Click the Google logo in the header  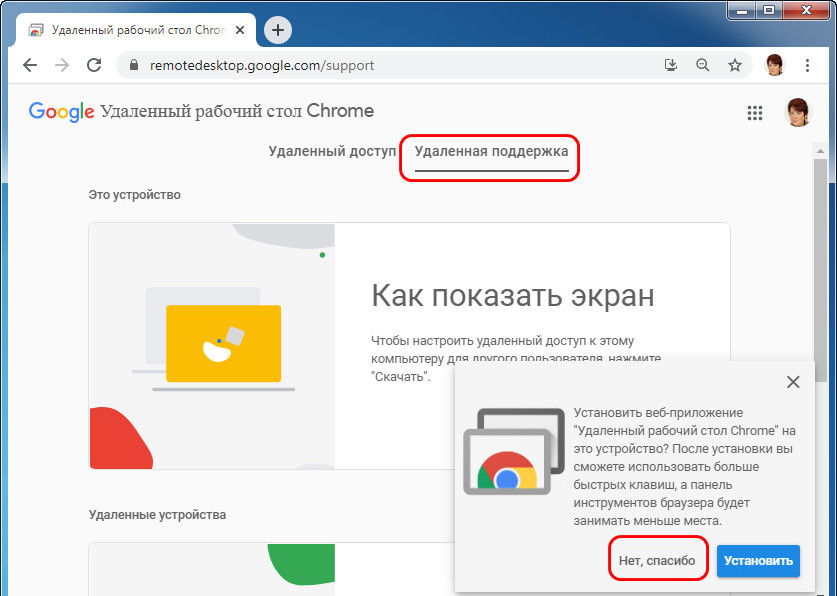point(61,111)
